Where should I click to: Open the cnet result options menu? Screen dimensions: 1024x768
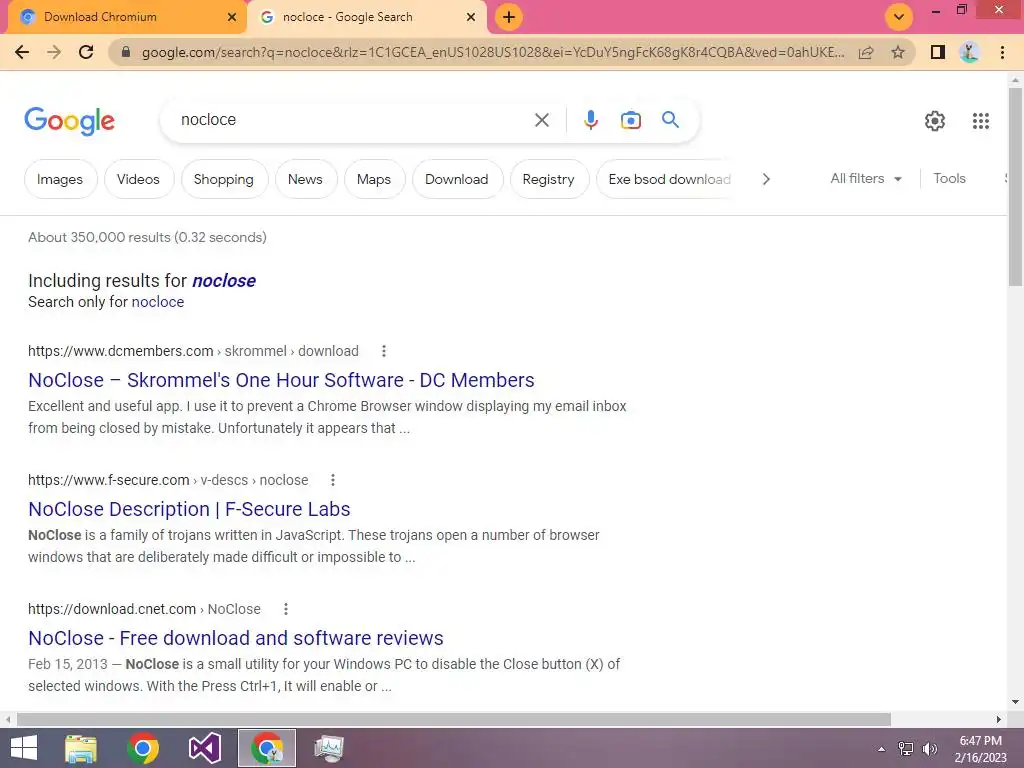coord(285,609)
